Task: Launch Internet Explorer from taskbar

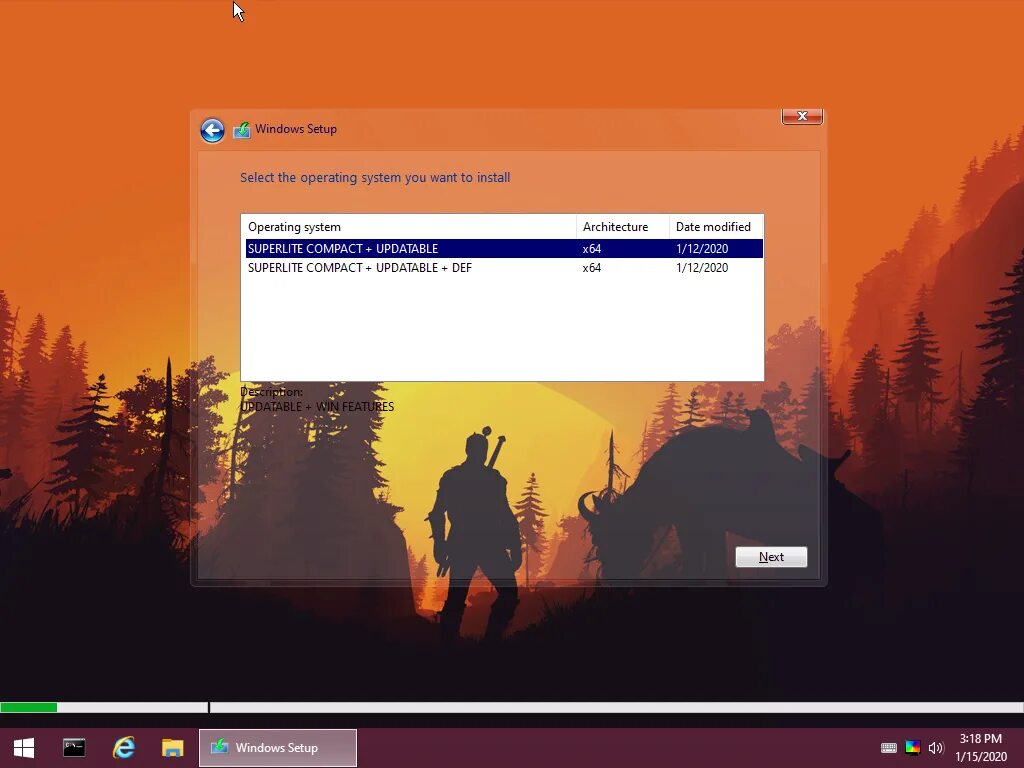Action: [x=123, y=748]
